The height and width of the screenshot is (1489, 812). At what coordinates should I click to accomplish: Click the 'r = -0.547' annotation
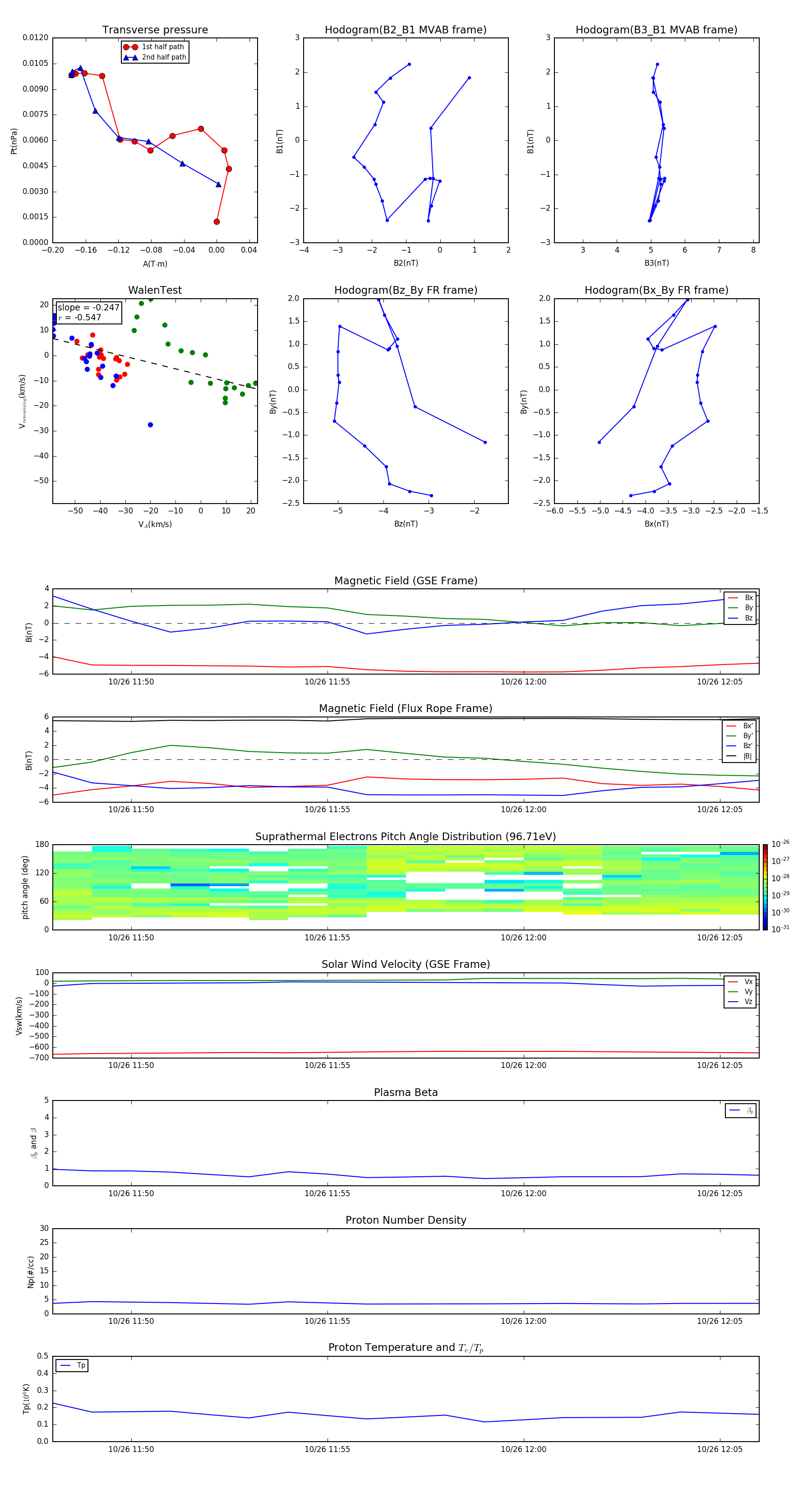(80, 317)
